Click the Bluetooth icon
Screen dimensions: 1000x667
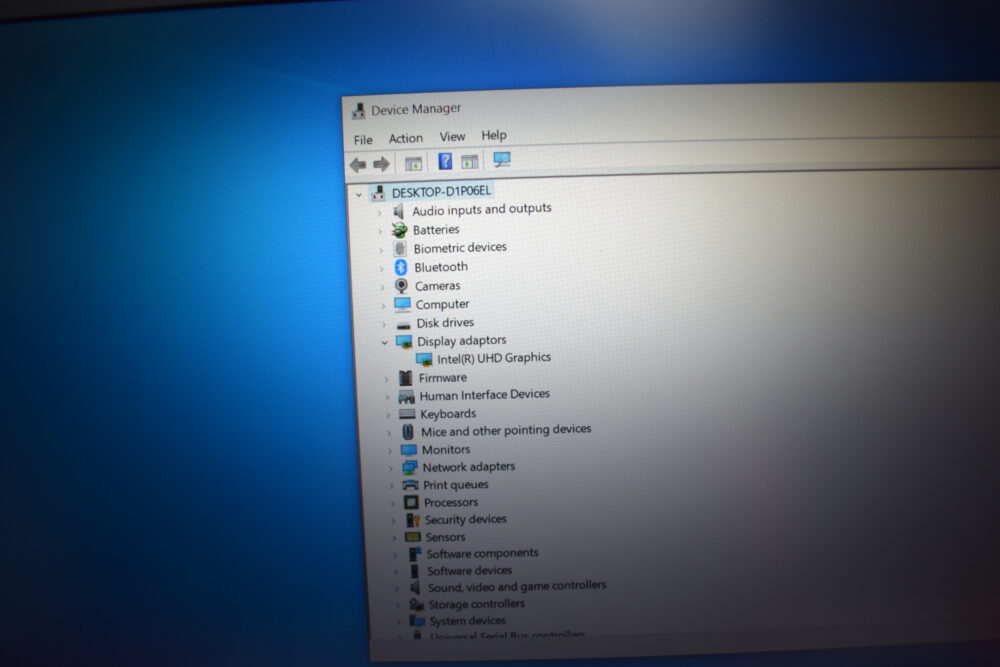coord(401,267)
